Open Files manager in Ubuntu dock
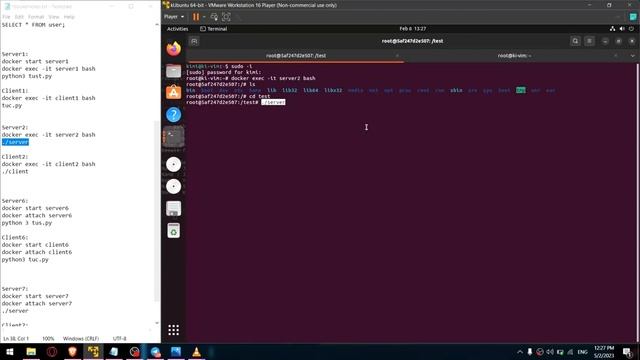The image size is (640, 360). (173, 71)
